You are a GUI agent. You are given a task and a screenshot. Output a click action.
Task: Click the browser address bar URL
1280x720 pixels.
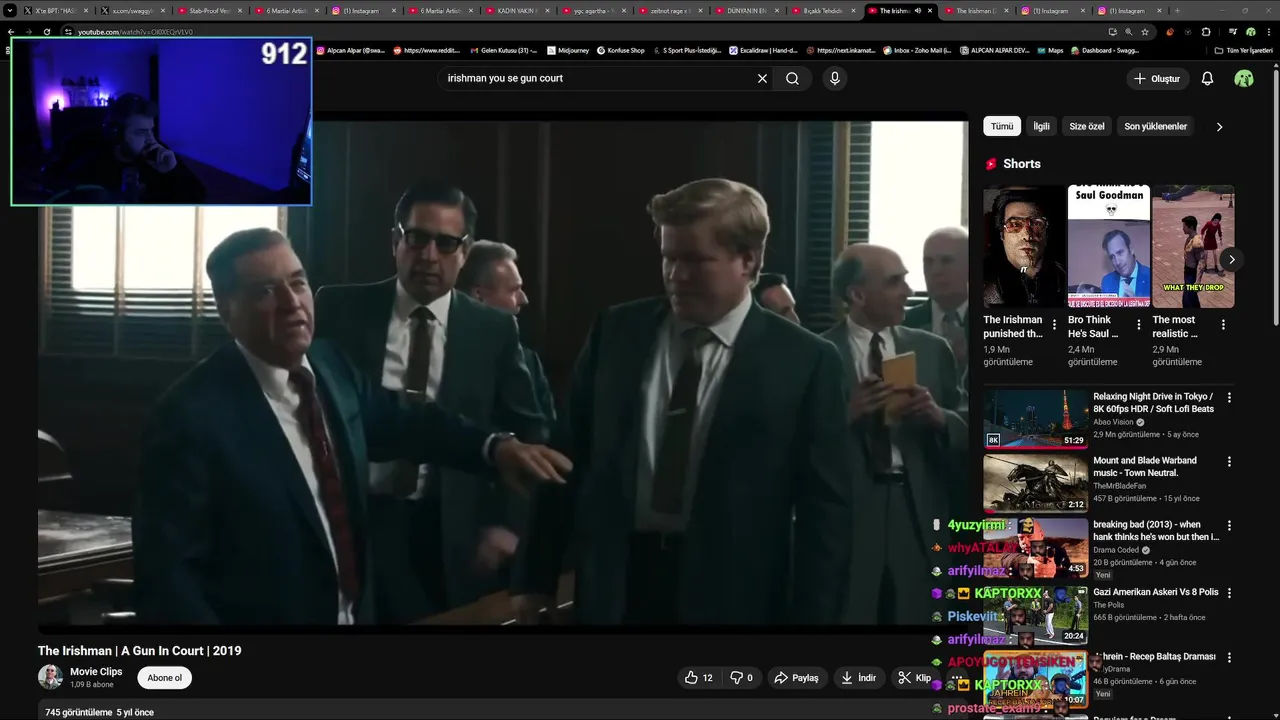coord(136,32)
